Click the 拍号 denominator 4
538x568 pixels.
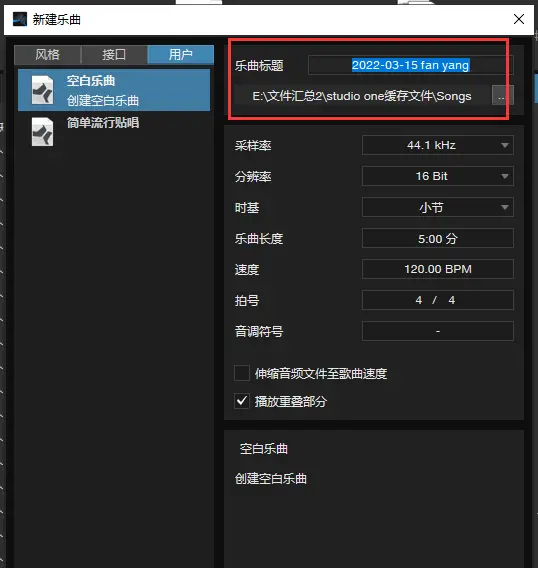pos(451,300)
